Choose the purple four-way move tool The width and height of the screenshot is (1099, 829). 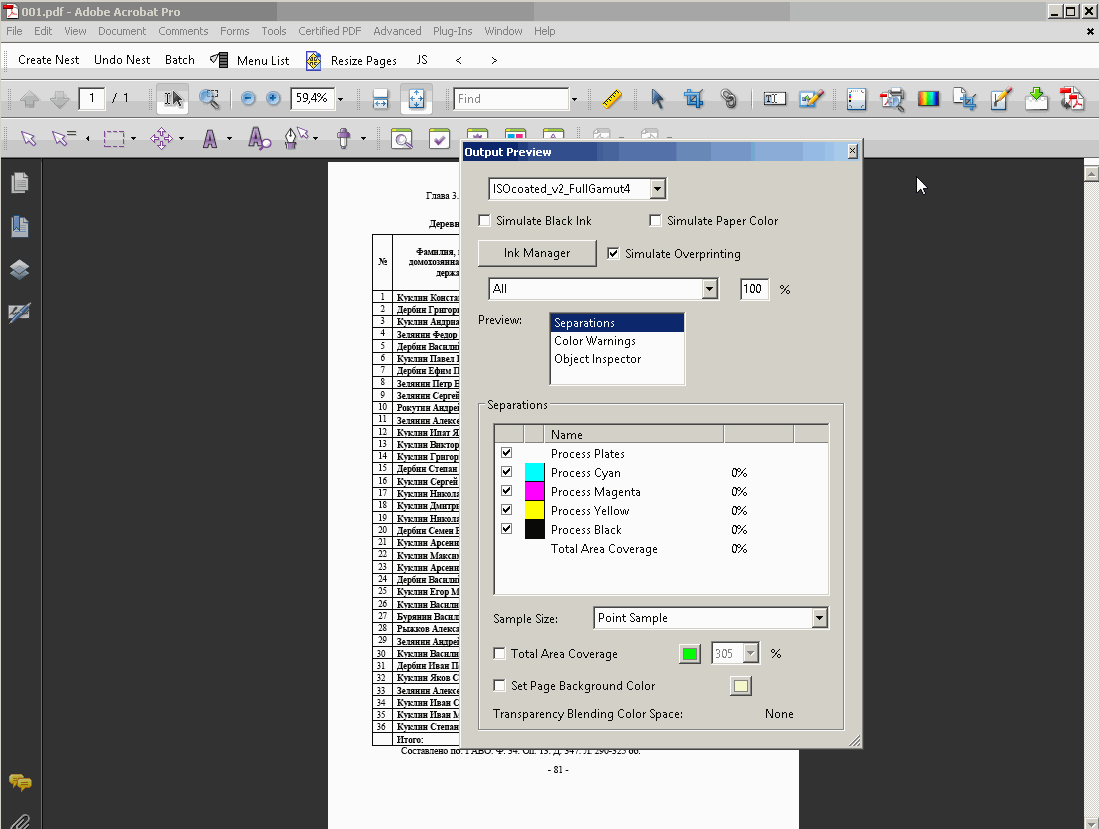(x=161, y=138)
